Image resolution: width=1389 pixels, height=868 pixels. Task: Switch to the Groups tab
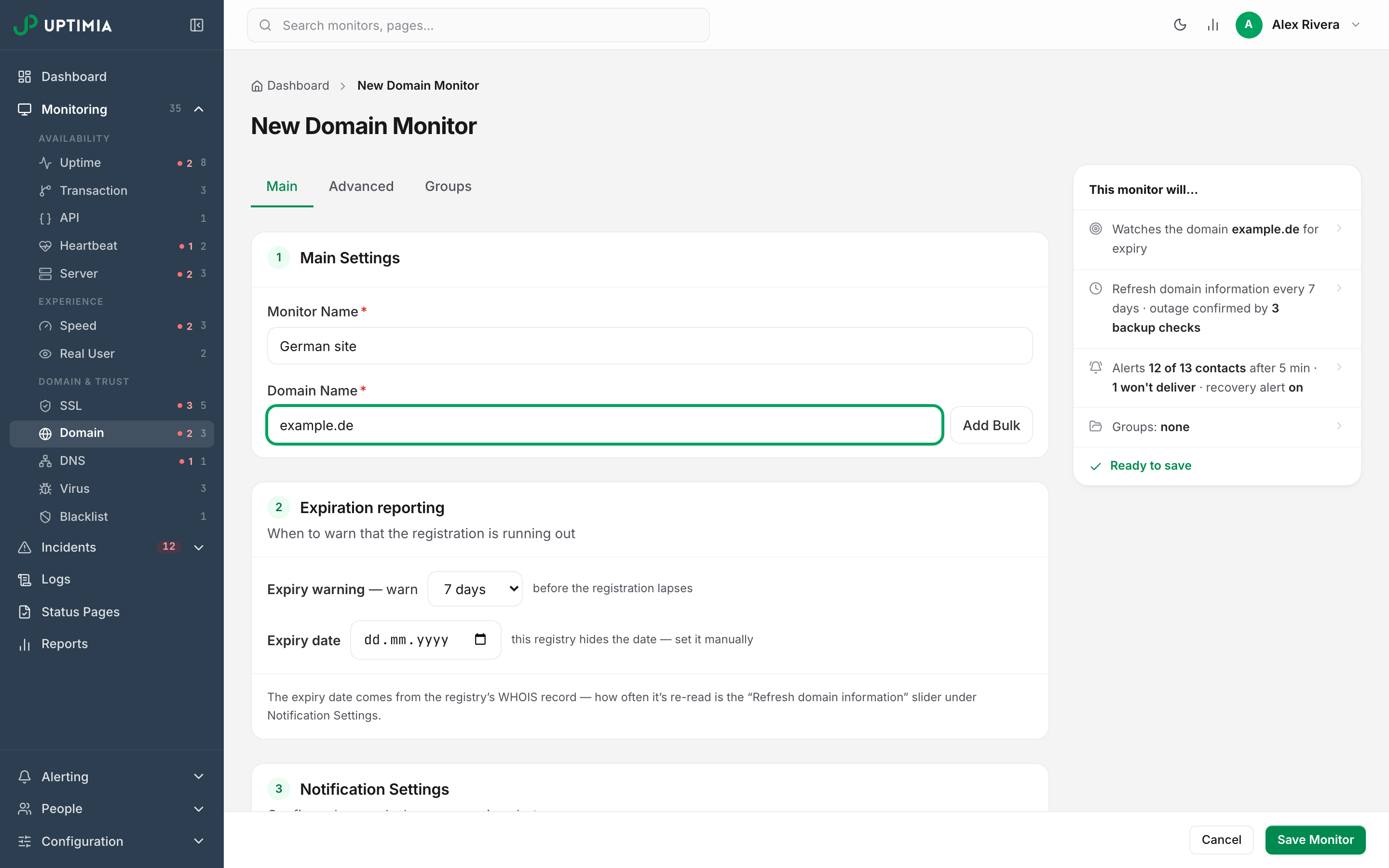tap(448, 186)
